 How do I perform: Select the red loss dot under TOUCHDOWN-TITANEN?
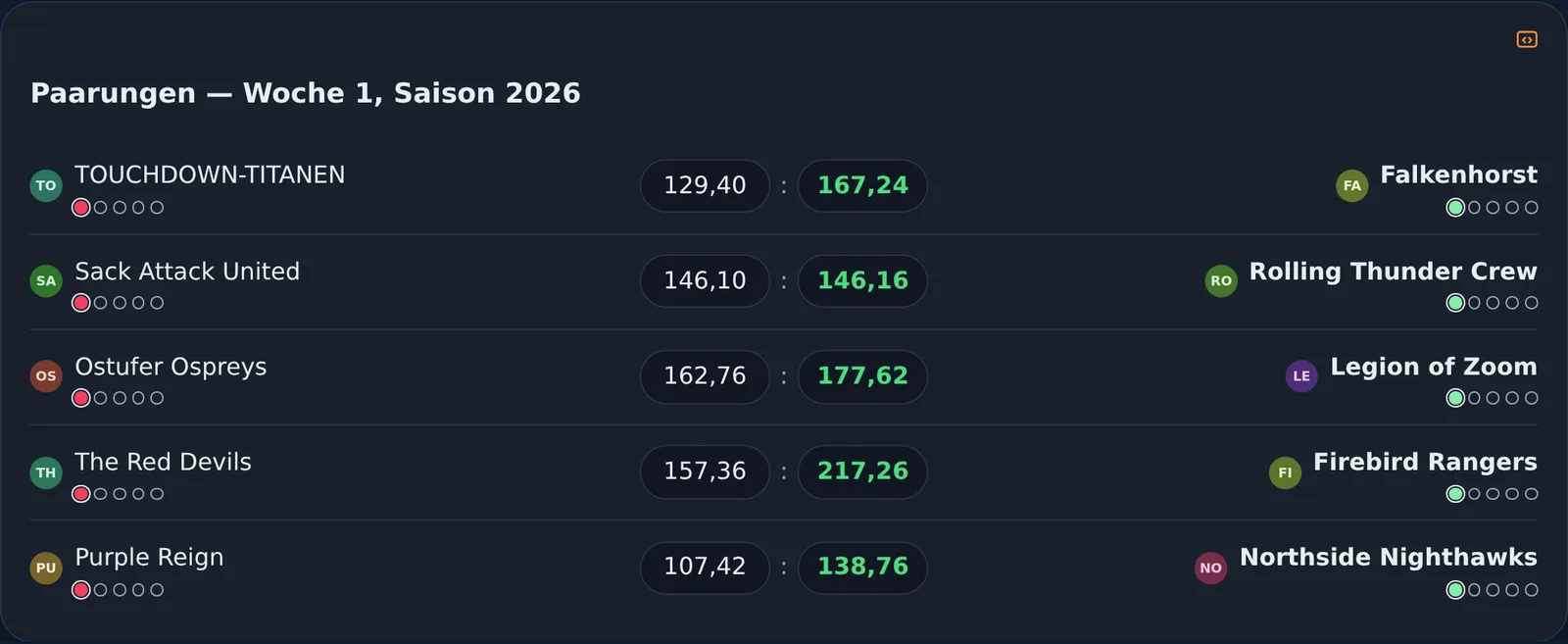pos(81,208)
